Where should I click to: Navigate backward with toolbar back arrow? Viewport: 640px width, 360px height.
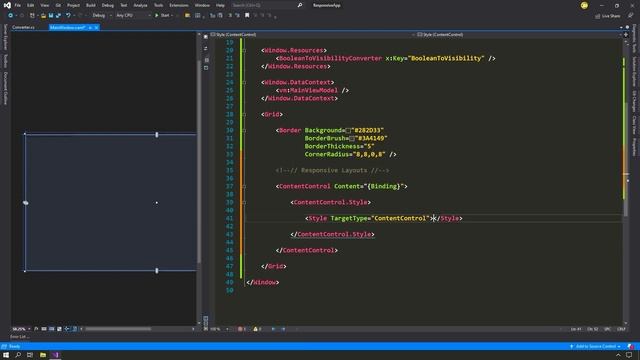11,16
